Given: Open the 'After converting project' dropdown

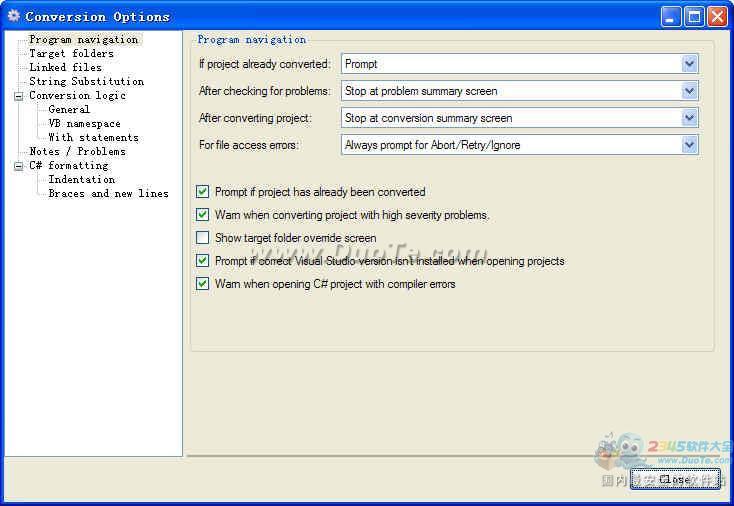Looking at the screenshot, I should [x=689, y=118].
